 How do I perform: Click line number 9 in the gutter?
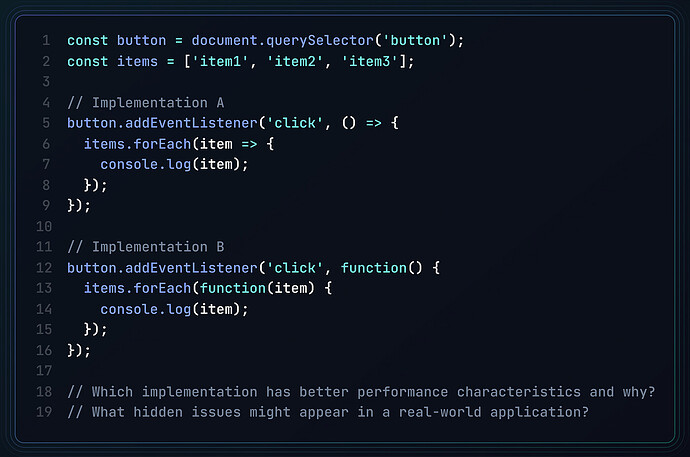(x=46, y=206)
